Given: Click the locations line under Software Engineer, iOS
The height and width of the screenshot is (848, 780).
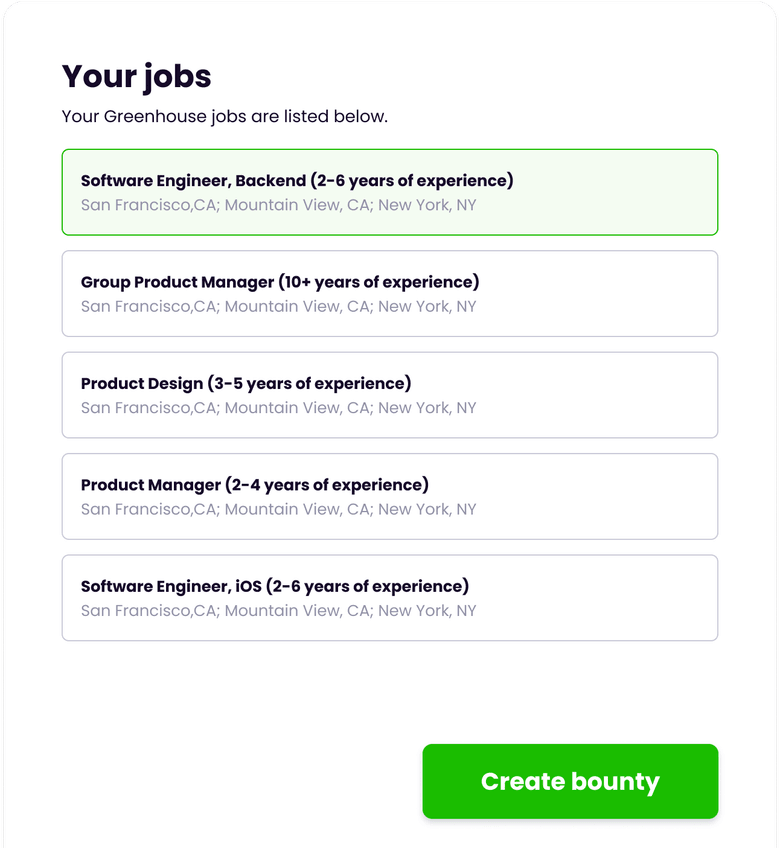Looking at the screenshot, I should click(278, 610).
